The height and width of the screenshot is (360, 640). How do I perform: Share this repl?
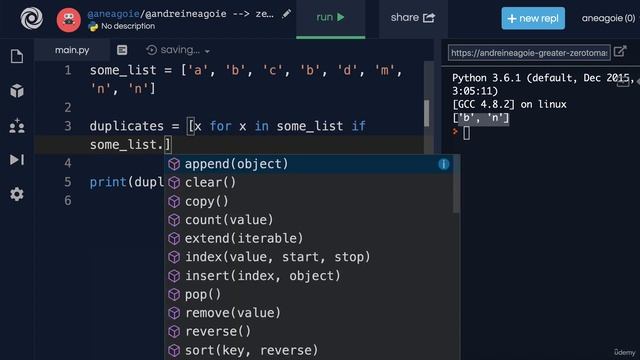click(x=413, y=18)
